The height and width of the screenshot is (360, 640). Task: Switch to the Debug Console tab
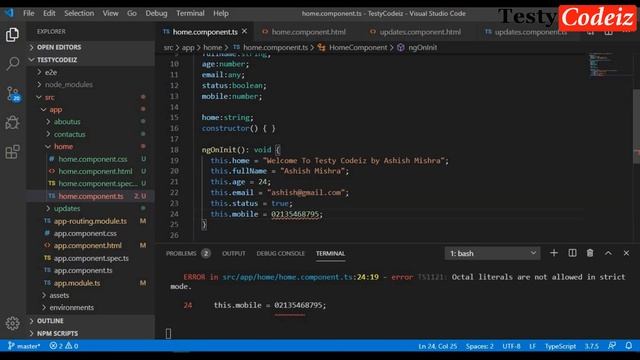[x=280, y=253]
